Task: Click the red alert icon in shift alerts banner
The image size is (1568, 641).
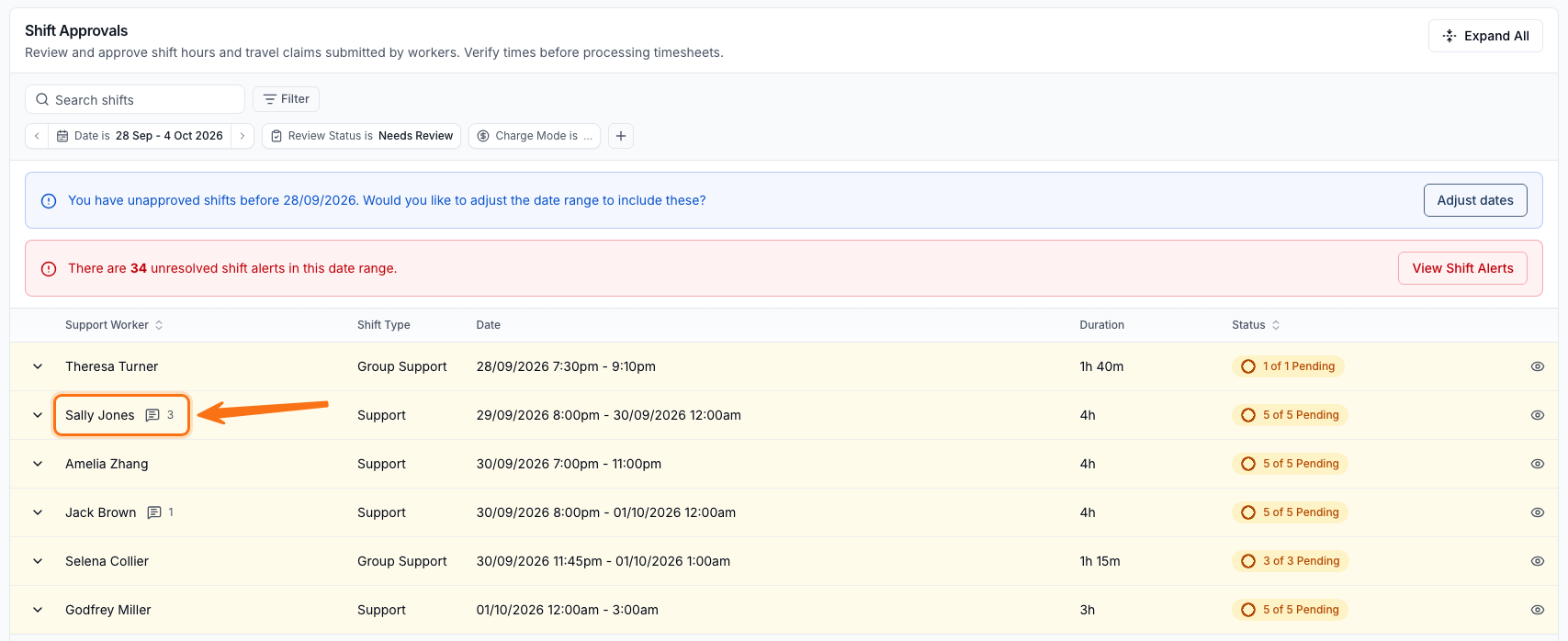Action: tap(49, 269)
